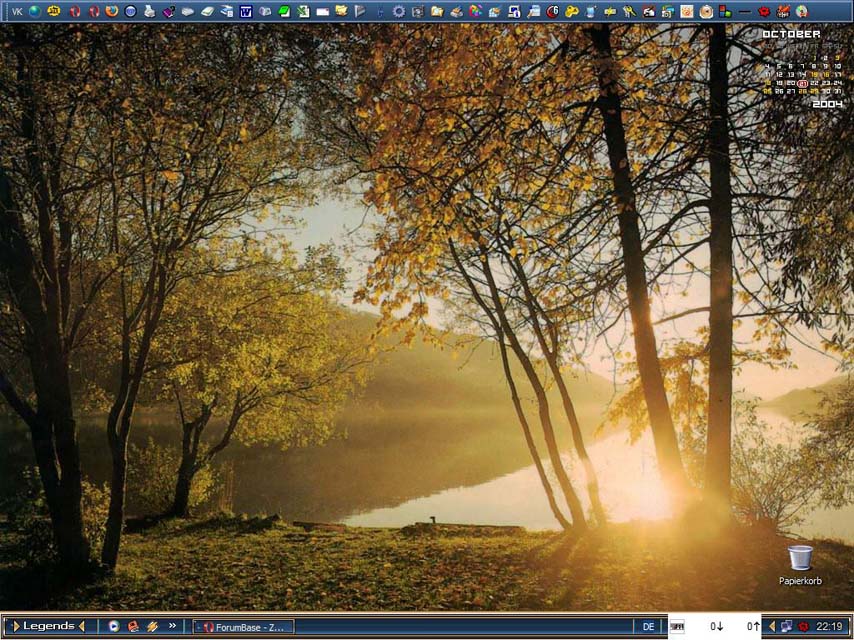The image size is (854, 640).
Task: Click the gray flag icon
Action: [360, 11]
